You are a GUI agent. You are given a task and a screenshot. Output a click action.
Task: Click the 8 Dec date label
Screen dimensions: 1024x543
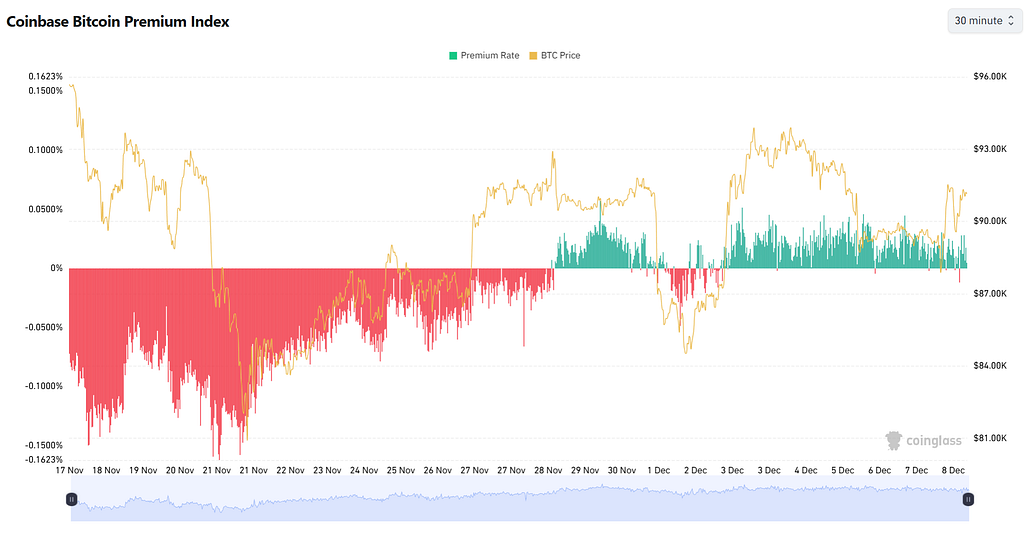point(953,470)
